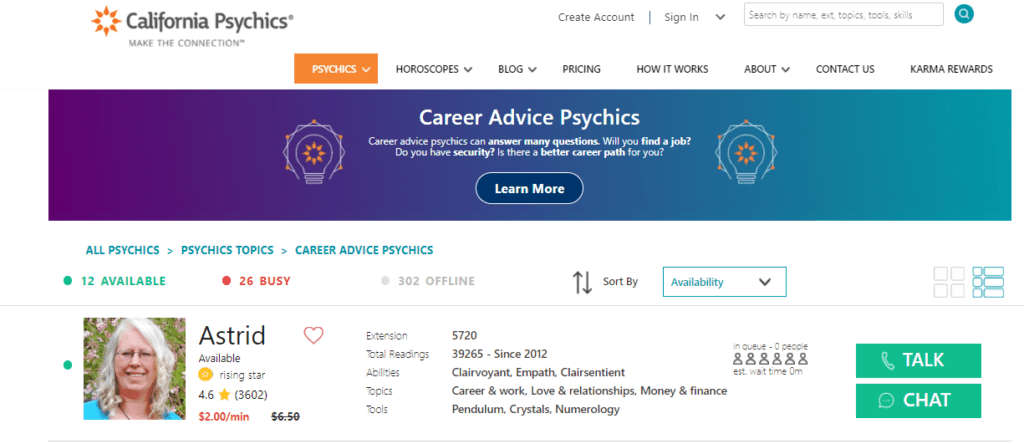Switch to grid view layout icon
Image resolution: width=1024 pixels, height=444 pixels.
click(x=949, y=282)
